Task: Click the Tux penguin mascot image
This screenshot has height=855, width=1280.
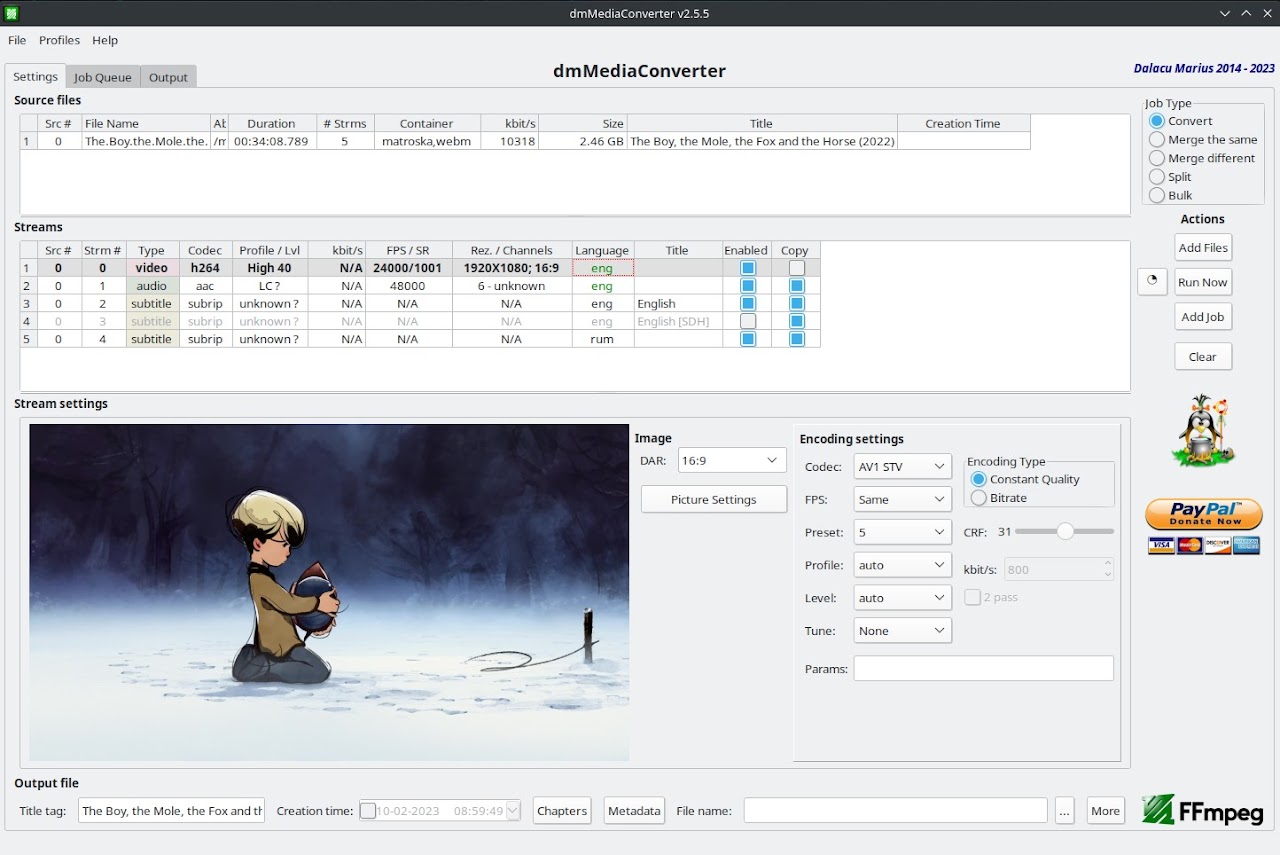Action: [x=1203, y=431]
